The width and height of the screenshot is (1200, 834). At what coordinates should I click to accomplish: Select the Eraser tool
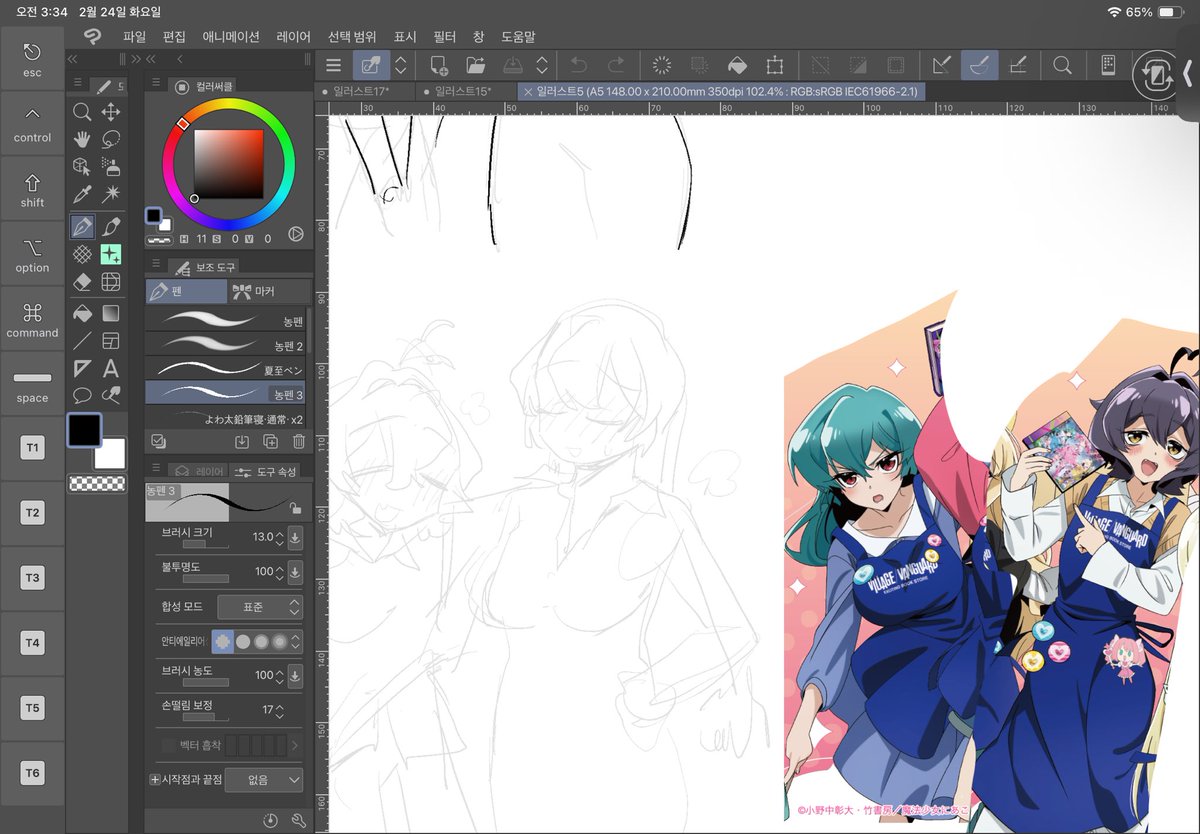coord(83,283)
